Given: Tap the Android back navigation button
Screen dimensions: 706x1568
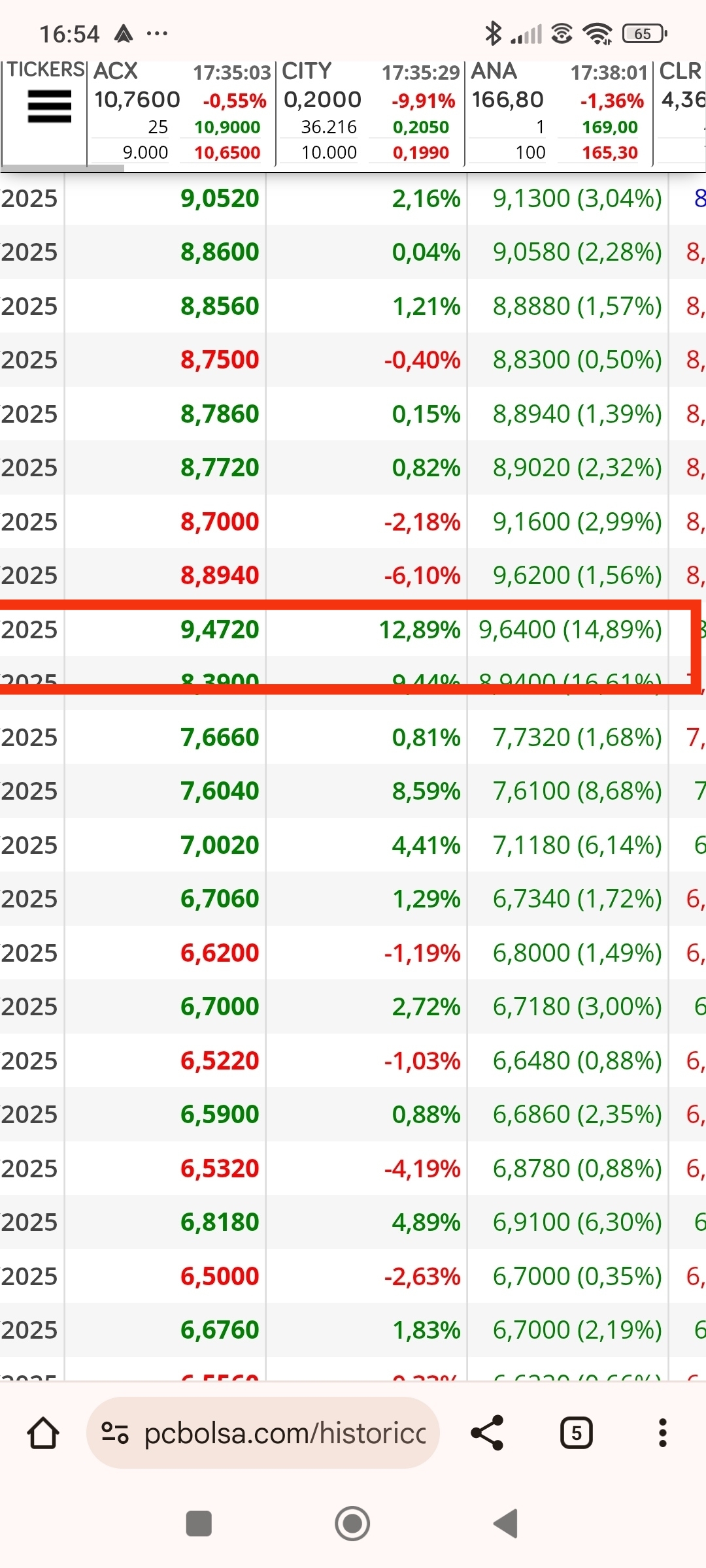Looking at the screenshot, I should (505, 1524).
